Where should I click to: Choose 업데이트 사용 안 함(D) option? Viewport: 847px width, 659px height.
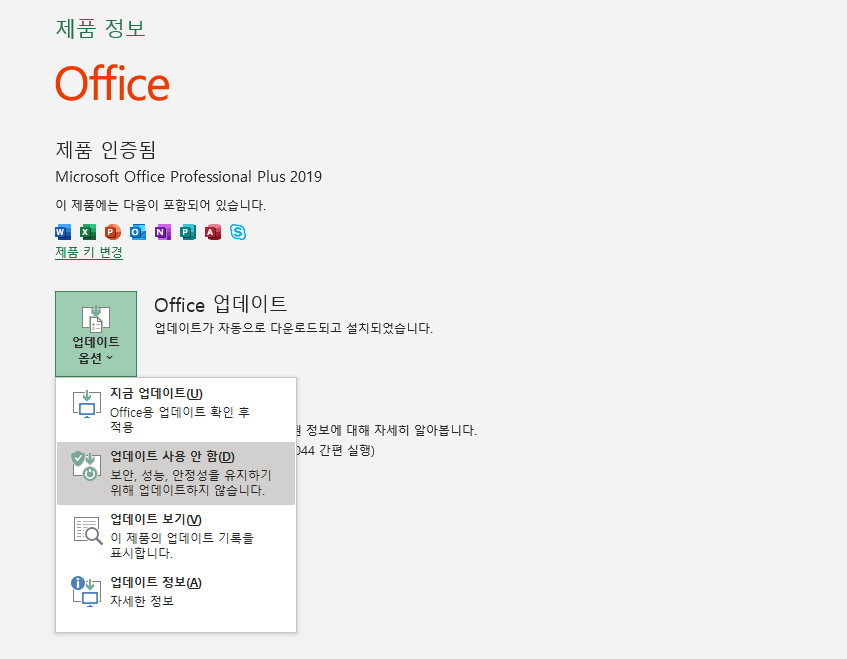click(176, 473)
